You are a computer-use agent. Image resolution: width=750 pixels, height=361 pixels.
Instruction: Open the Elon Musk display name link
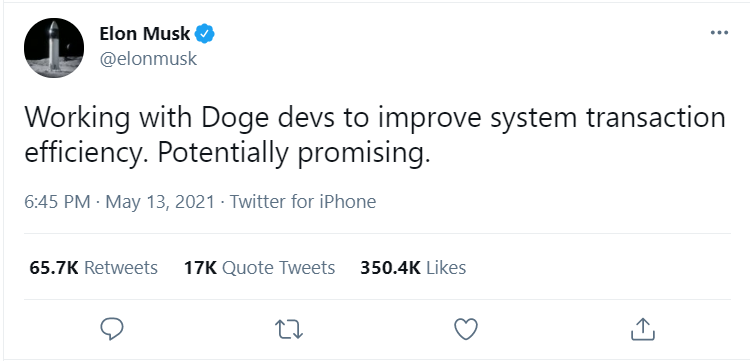point(145,33)
